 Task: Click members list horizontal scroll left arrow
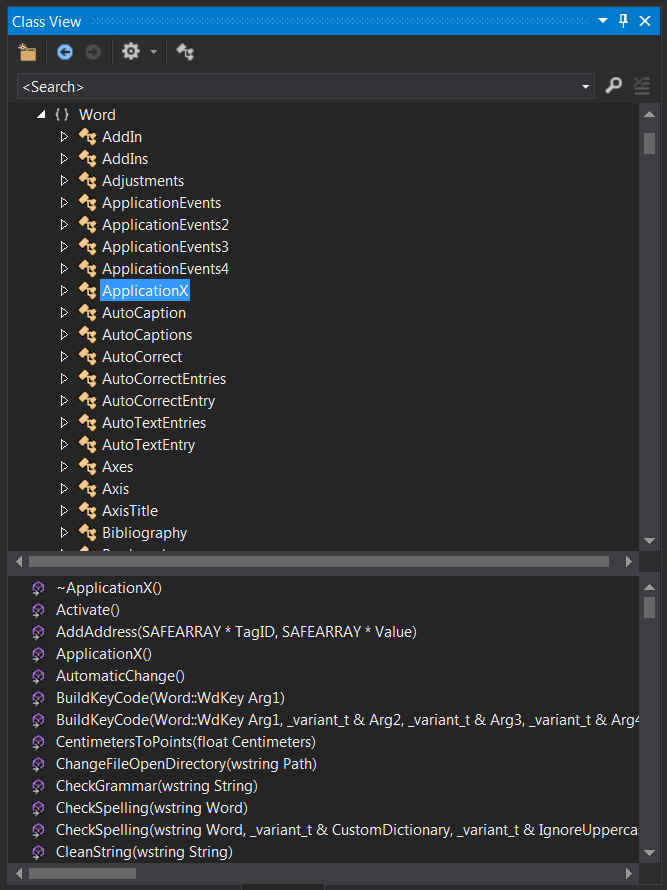pos(19,873)
